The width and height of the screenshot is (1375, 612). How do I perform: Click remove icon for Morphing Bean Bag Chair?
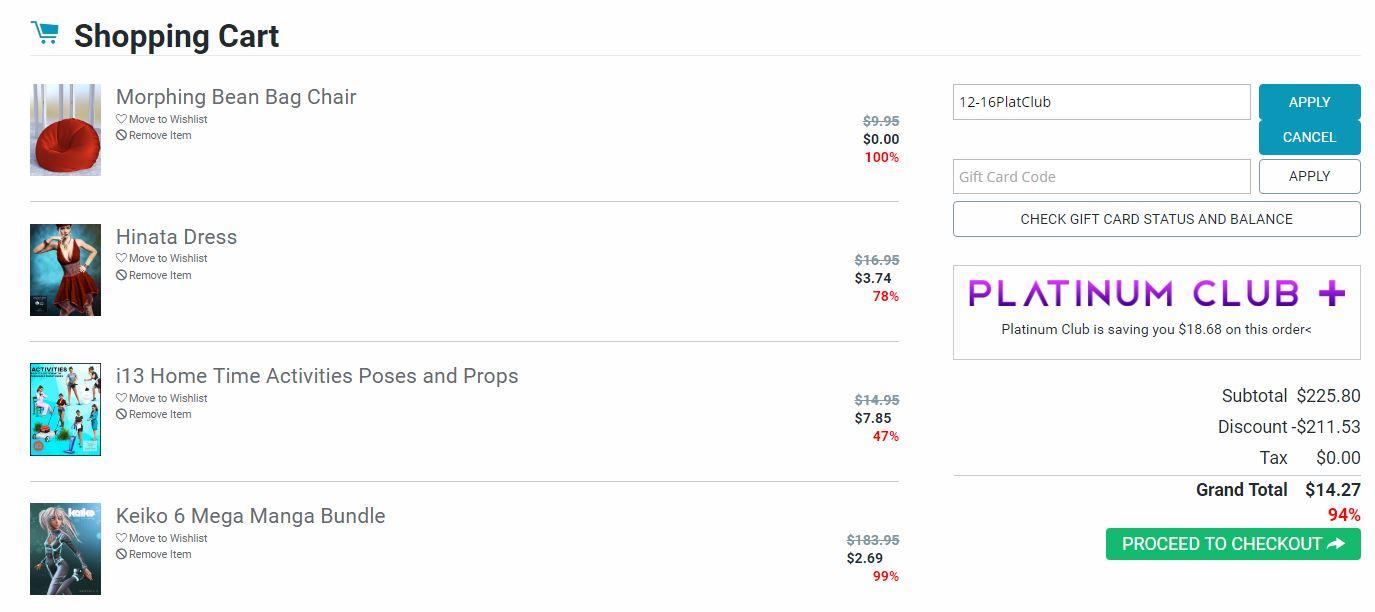coord(121,136)
